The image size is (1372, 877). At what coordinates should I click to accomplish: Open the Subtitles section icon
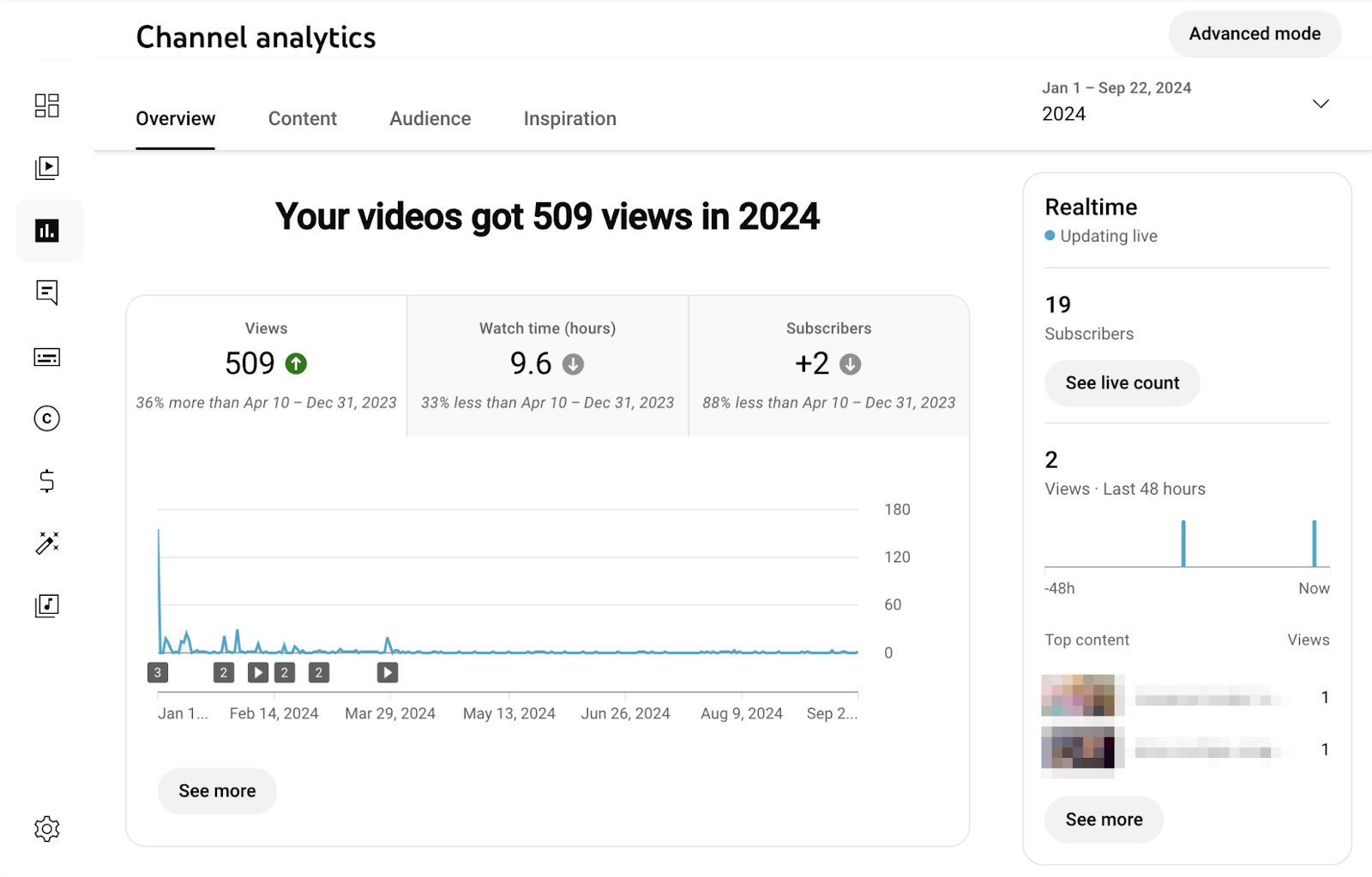click(47, 356)
